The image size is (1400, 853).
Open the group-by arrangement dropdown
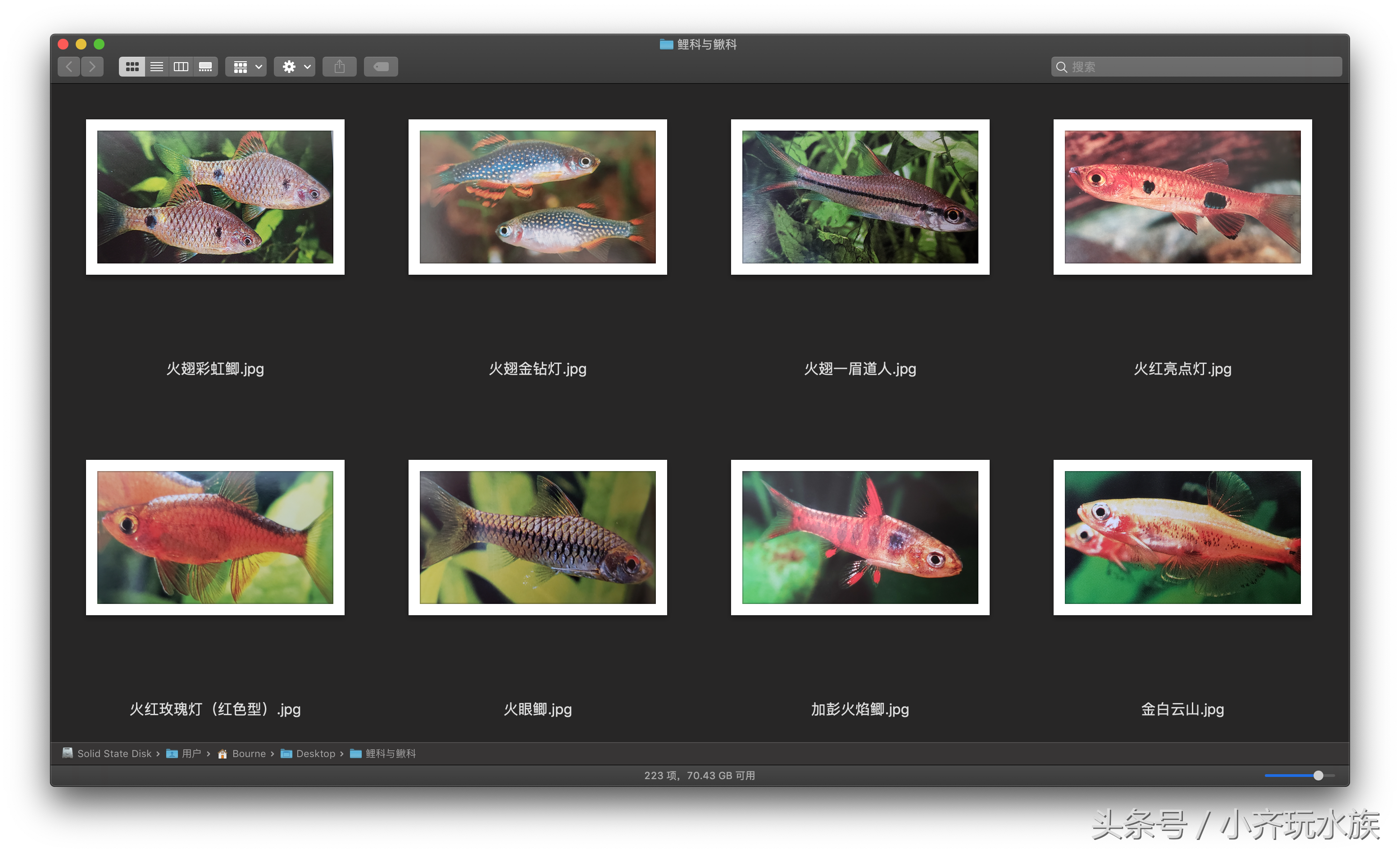click(x=246, y=67)
